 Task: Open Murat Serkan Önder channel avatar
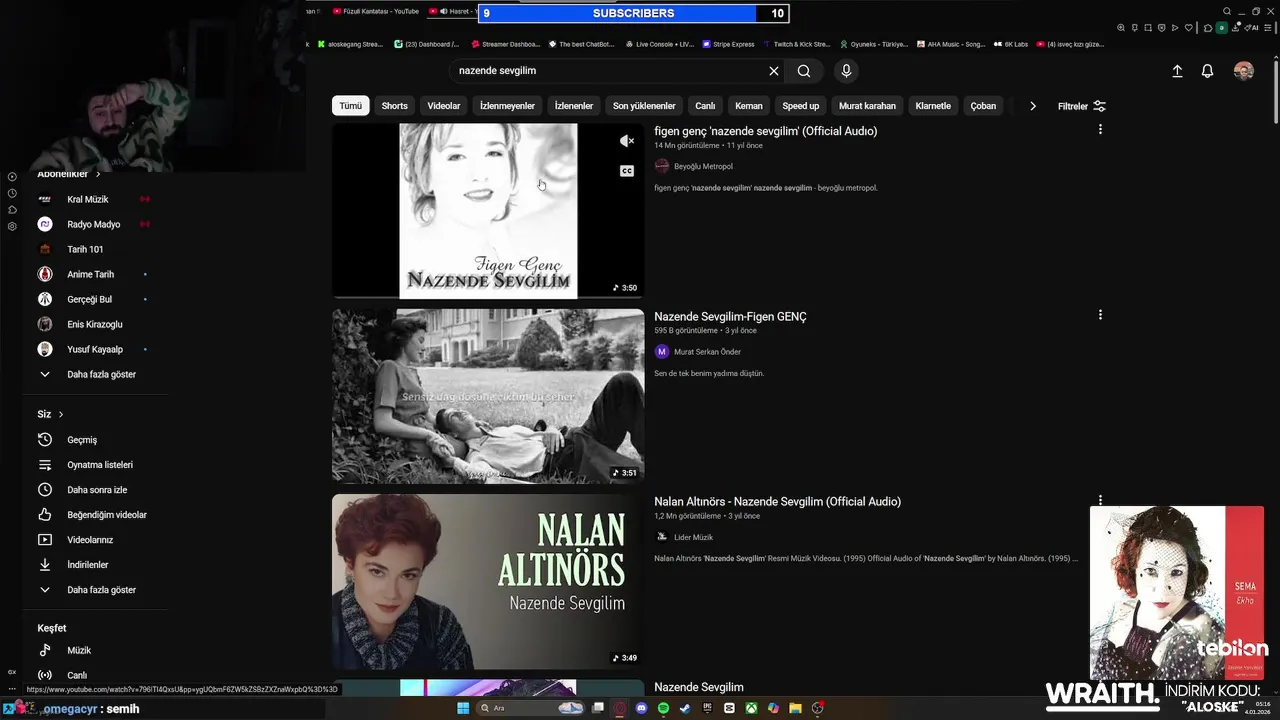click(x=661, y=351)
